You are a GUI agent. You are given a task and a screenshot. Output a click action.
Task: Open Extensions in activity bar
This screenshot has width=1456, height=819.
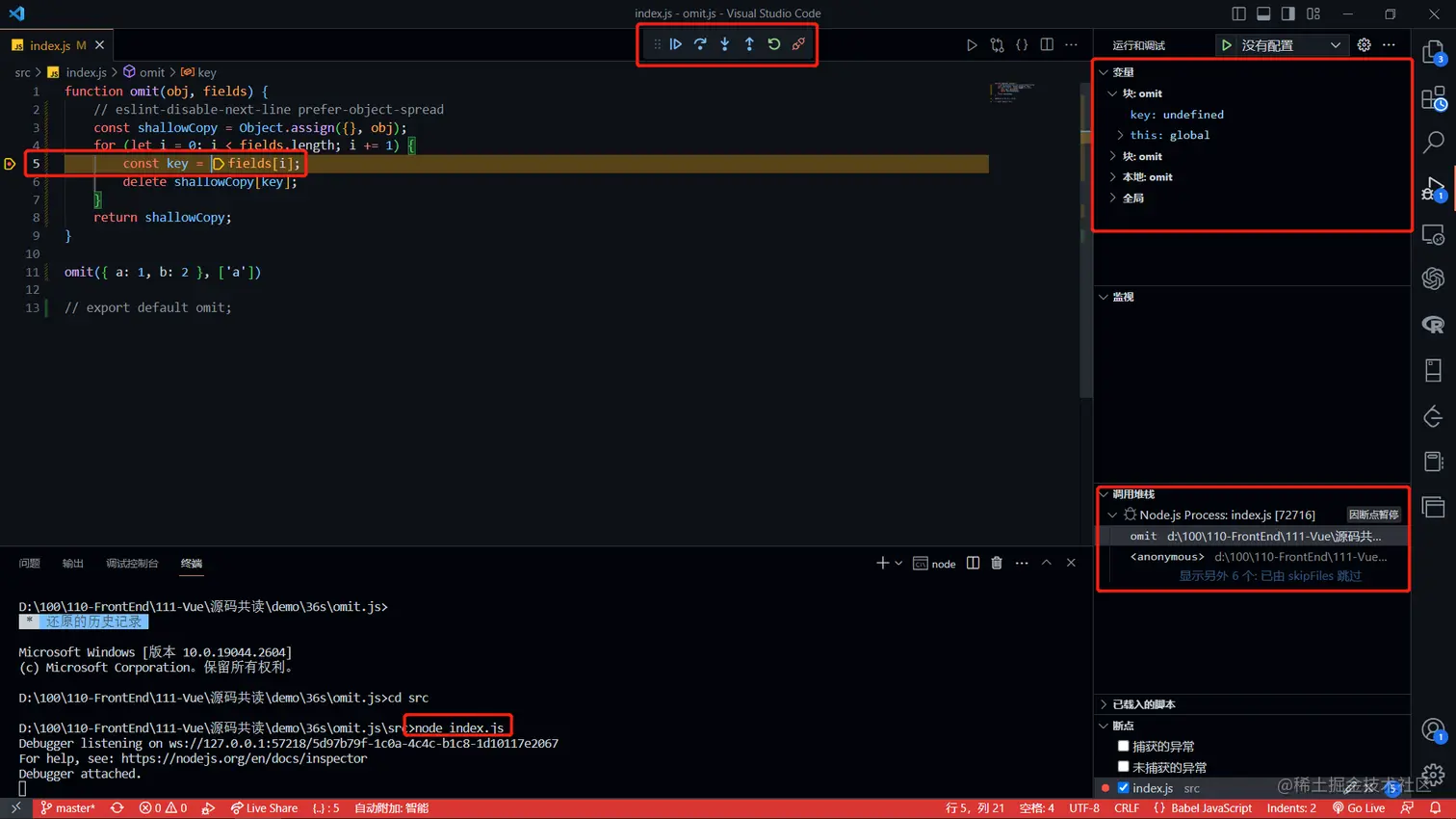point(1434,98)
